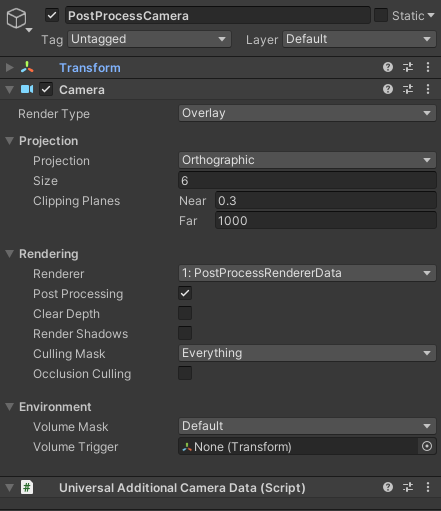Screen dimensions: 441x511
Task: Toggle the Static checkbox
Action: pos(381,15)
